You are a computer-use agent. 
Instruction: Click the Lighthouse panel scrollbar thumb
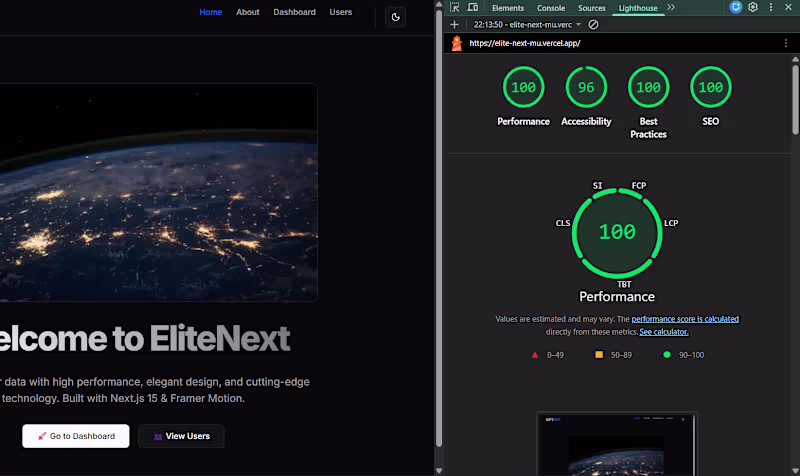pyautogui.click(x=795, y=99)
